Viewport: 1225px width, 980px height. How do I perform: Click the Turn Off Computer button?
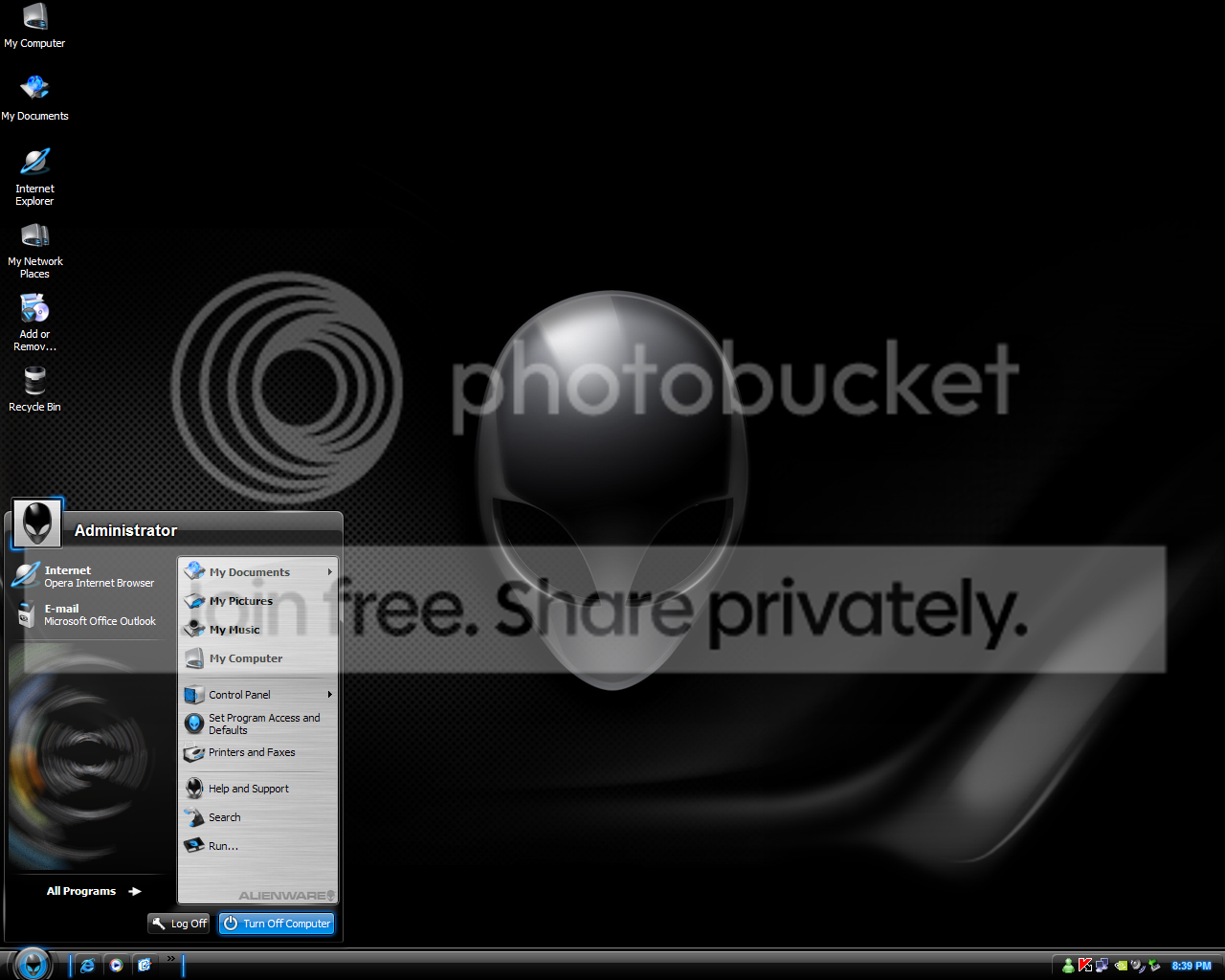(277, 924)
